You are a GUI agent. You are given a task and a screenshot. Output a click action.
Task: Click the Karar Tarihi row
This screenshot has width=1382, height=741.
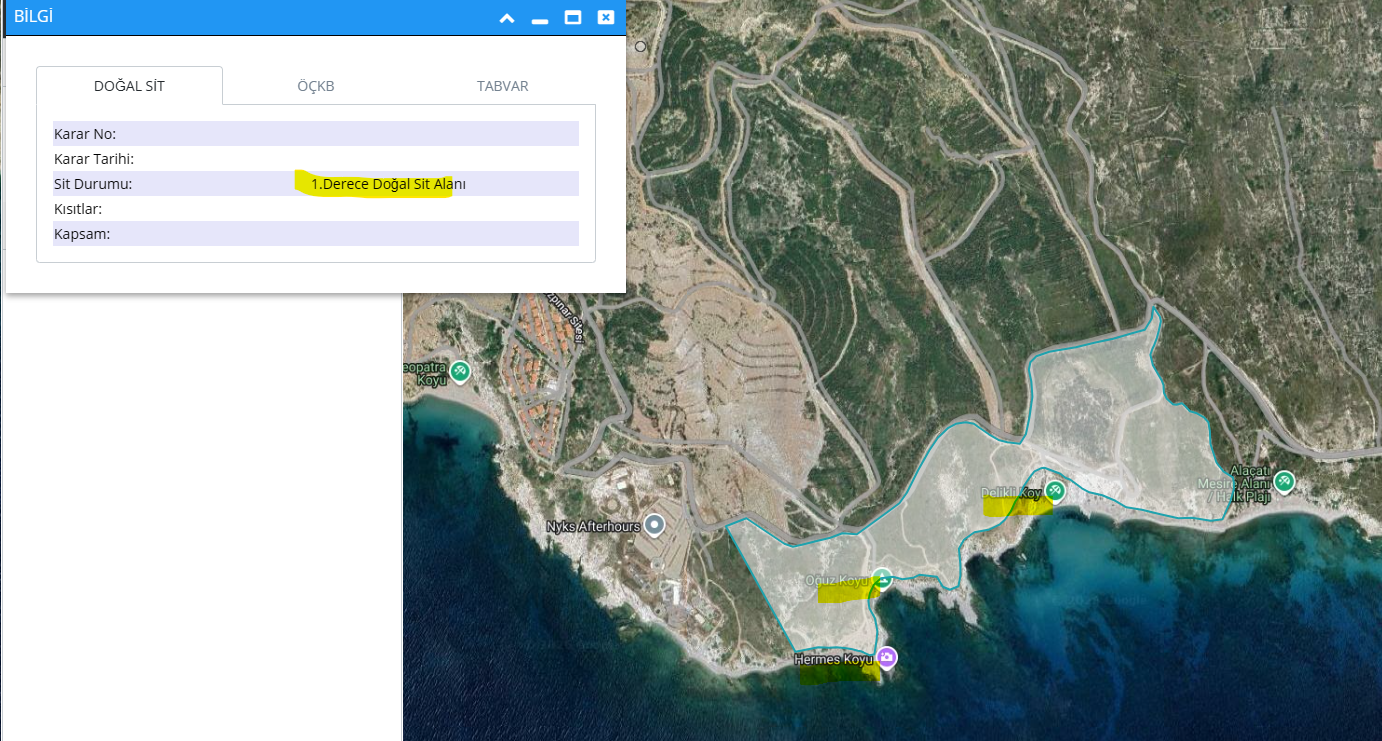(315, 159)
